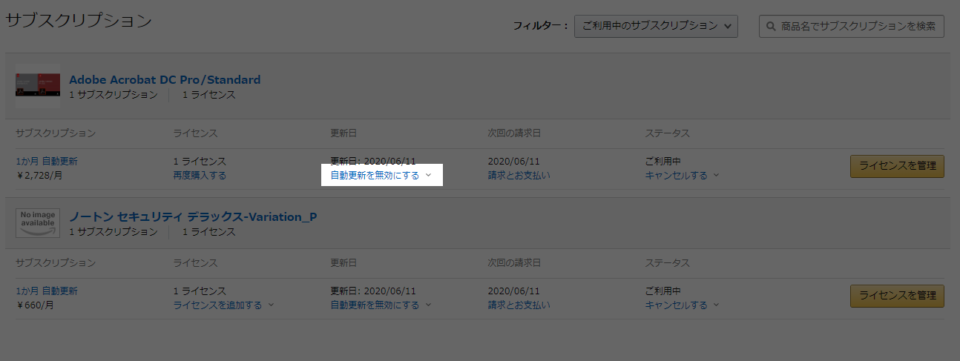Viewport: 960px width, 361px height.
Task: Expand the highlighted 自動更新を無効にする option for Adobe
Action: (381, 176)
